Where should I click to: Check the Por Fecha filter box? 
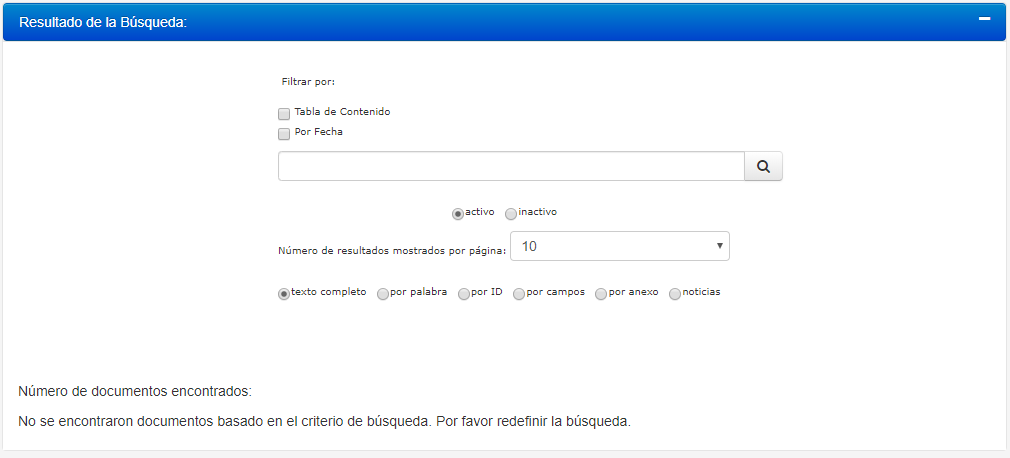284,133
